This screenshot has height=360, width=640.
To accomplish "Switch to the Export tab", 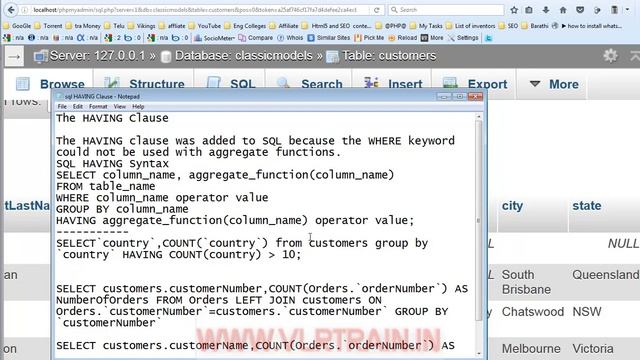I will pos(475,84).
